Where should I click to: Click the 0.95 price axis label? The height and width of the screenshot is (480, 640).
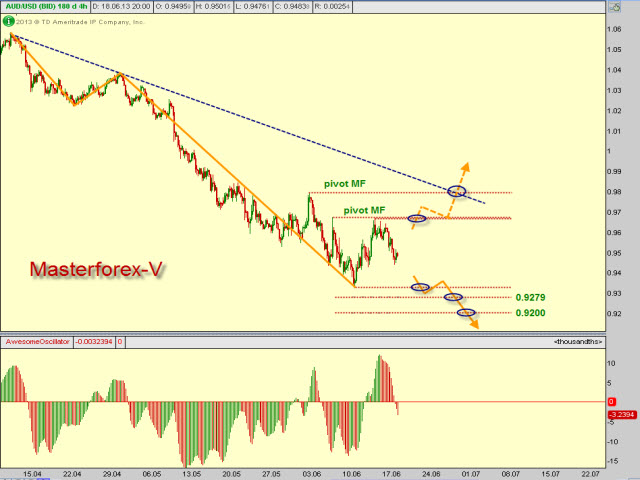tap(614, 253)
